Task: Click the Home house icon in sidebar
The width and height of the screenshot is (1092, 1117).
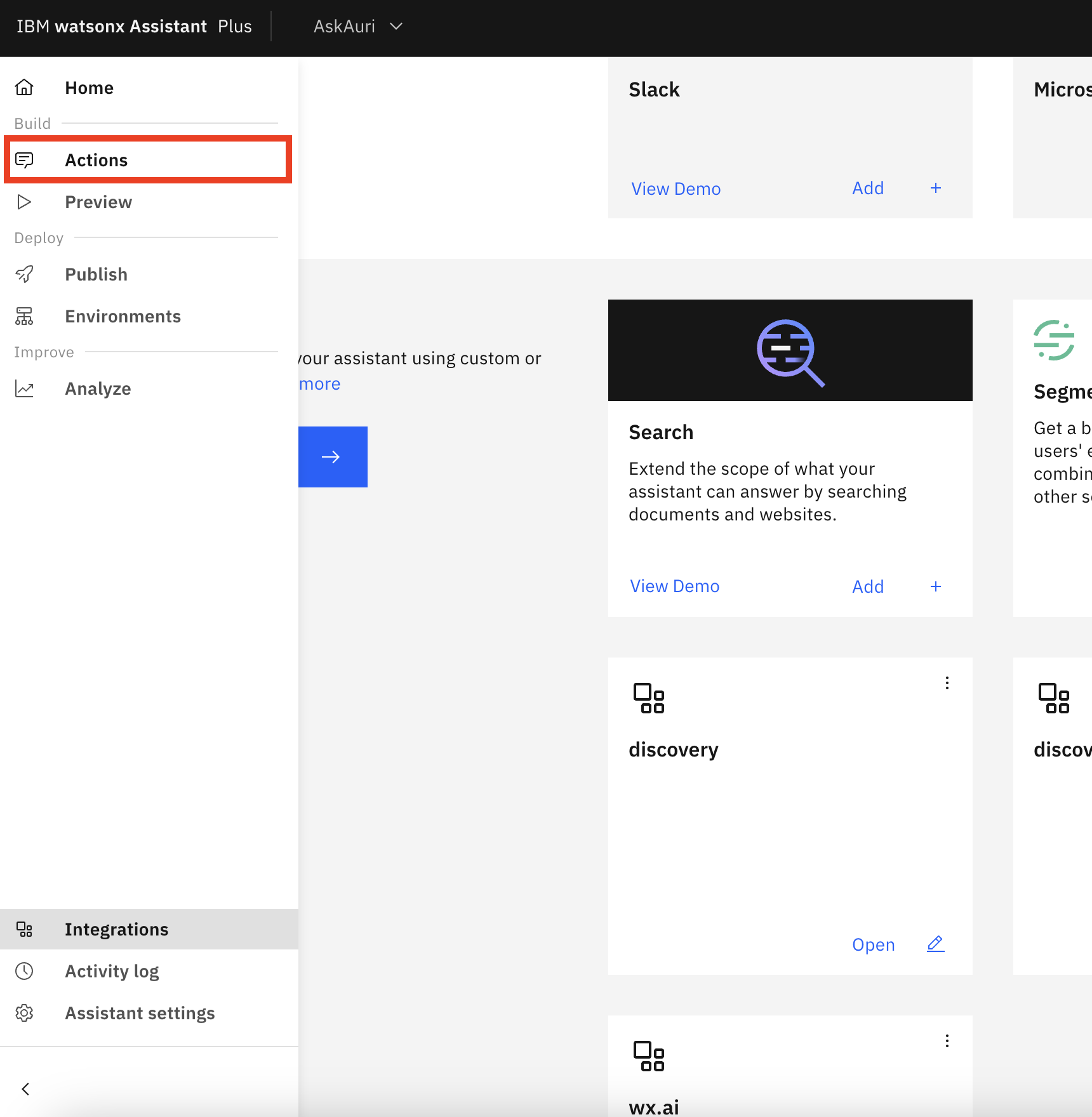Action: pos(24,88)
